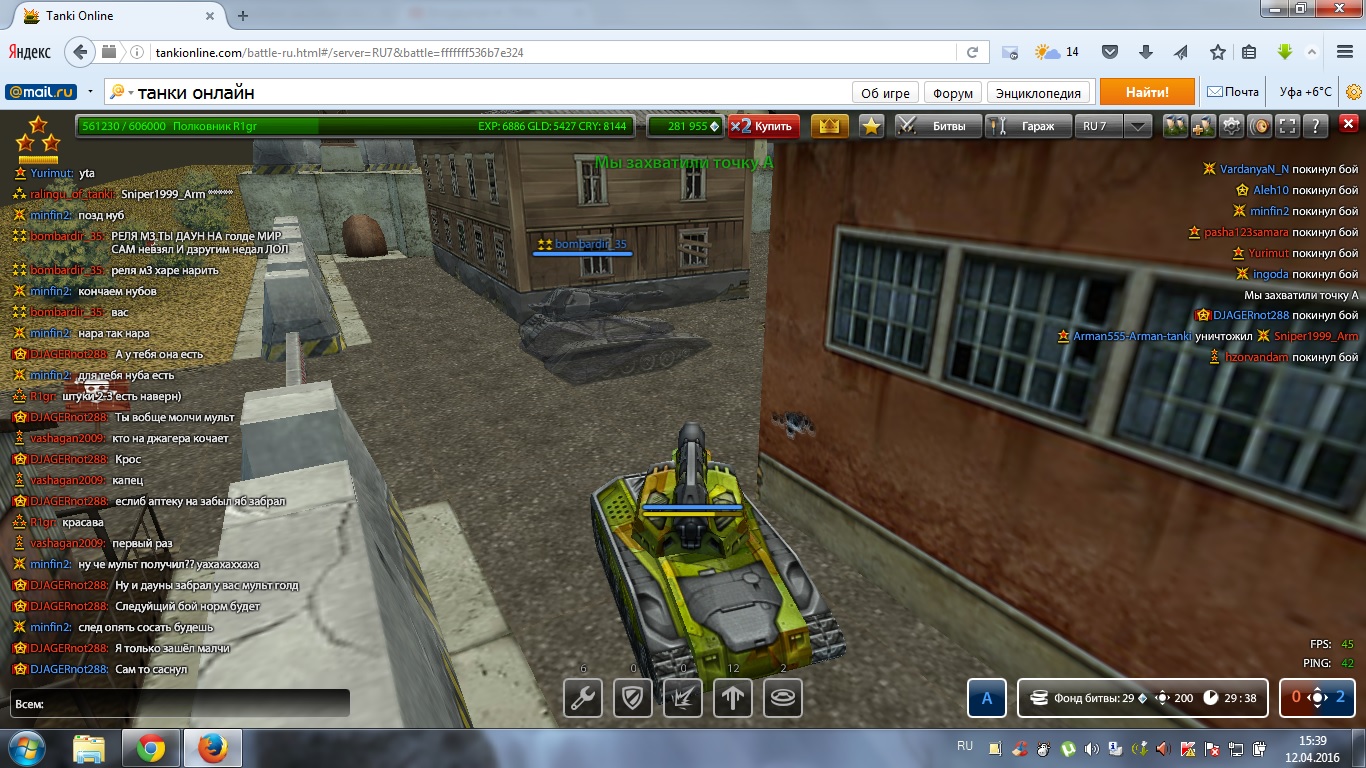Open the Почта mail link

(x=1233, y=92)
